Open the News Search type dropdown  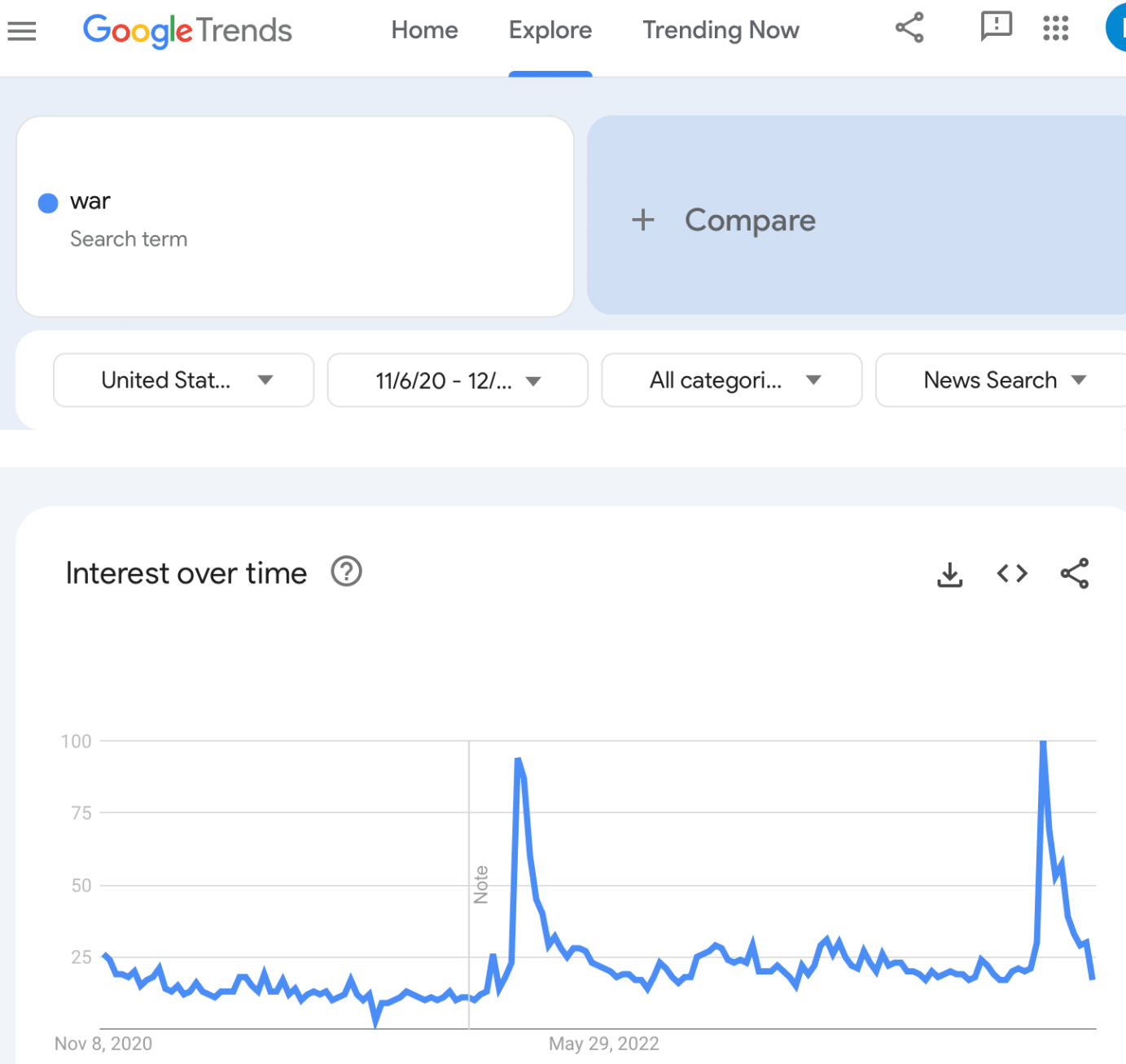(x=1003, y=380)
